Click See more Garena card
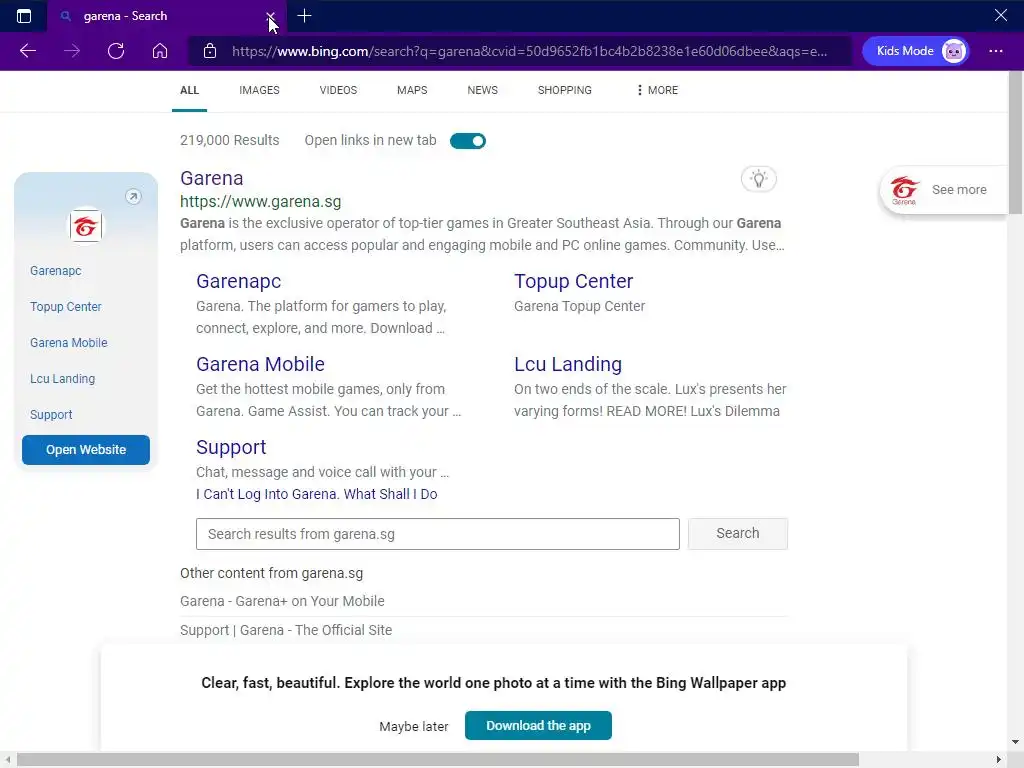 (x=944, y=190)
